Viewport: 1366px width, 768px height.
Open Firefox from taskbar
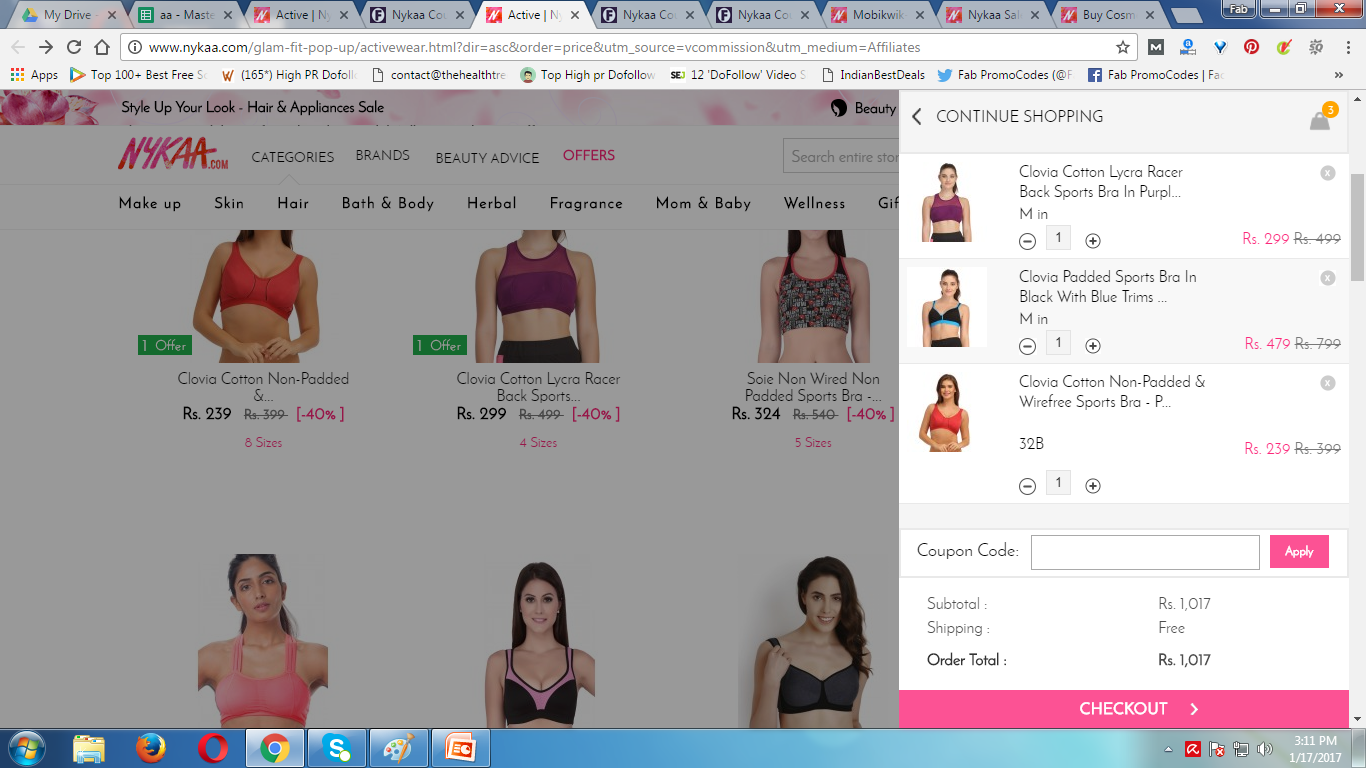151,748
